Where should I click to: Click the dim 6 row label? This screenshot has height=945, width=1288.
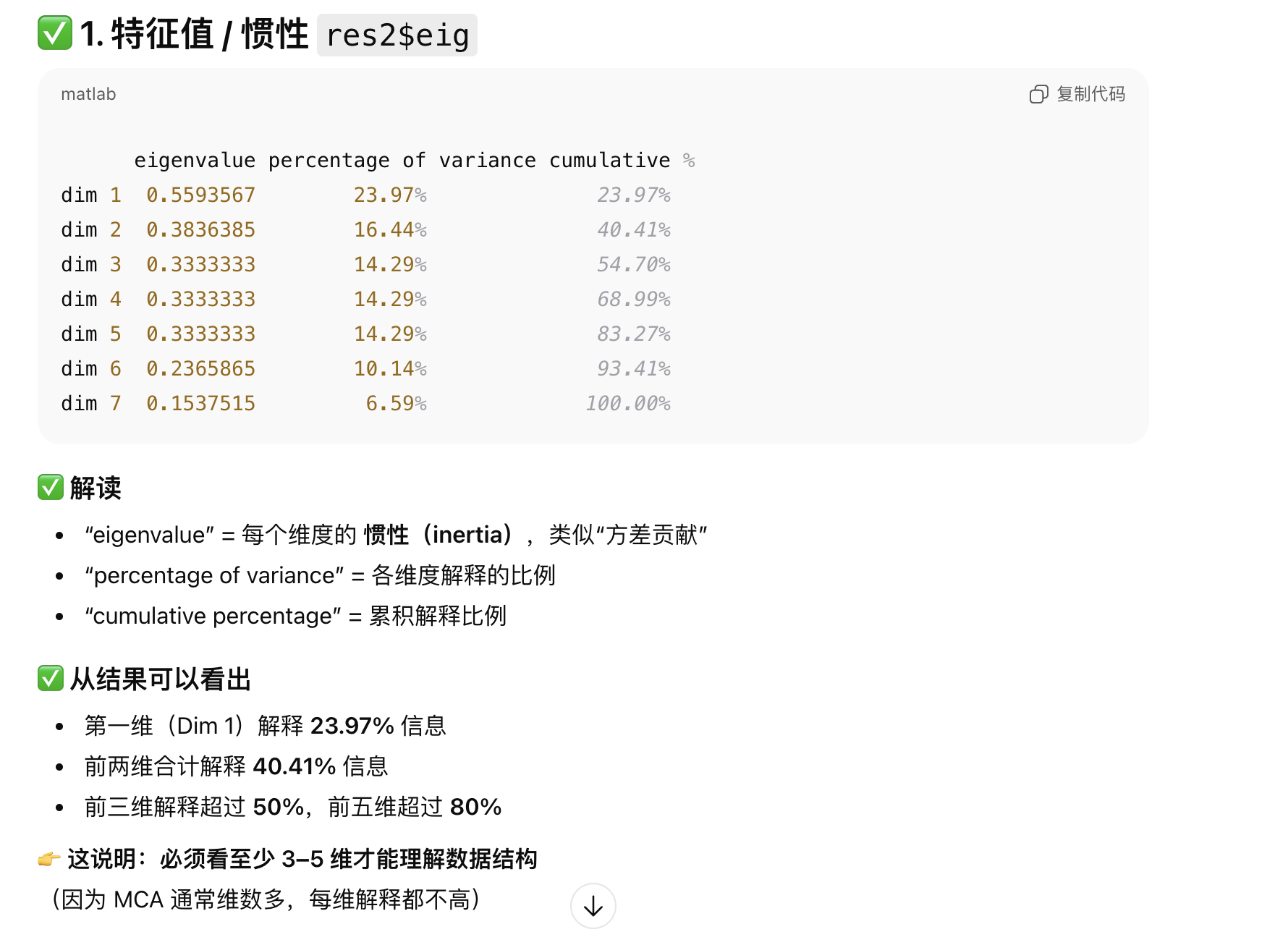(90, 369)
